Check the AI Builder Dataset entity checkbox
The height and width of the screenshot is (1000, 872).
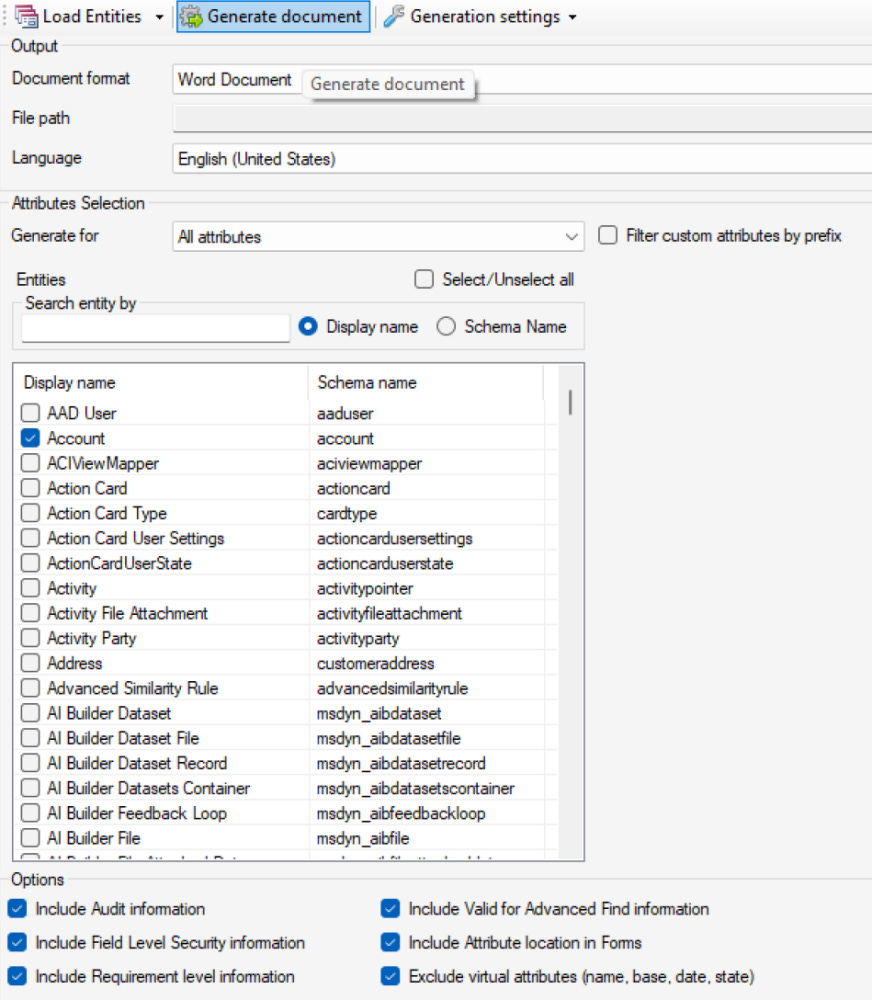pos(30,712)
